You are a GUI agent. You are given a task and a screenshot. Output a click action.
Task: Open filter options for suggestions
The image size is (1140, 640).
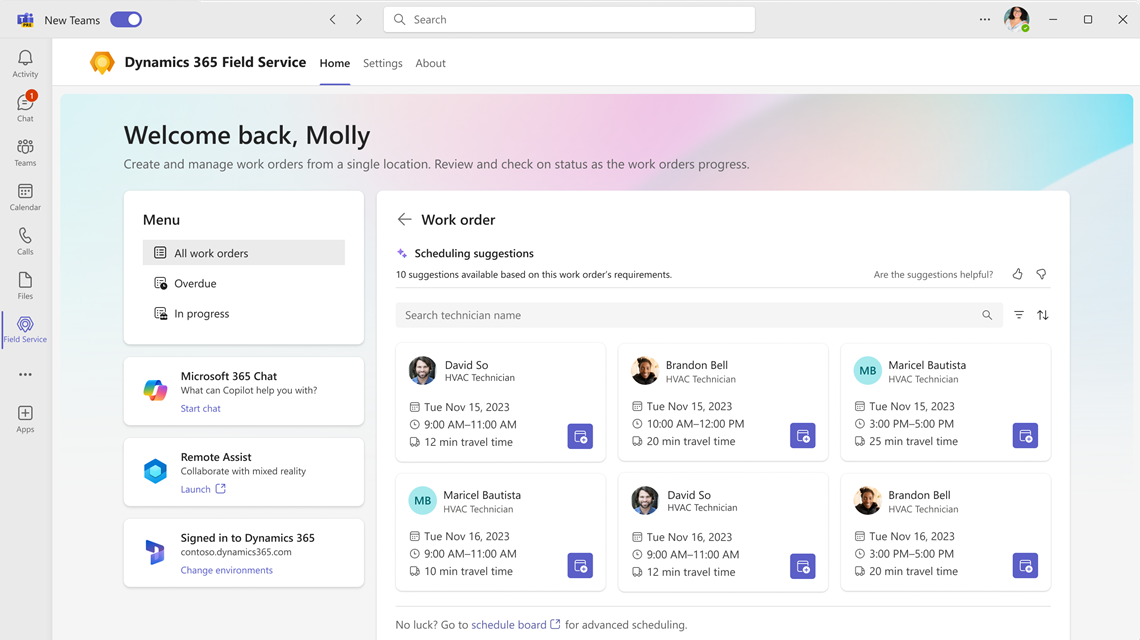1019,315
